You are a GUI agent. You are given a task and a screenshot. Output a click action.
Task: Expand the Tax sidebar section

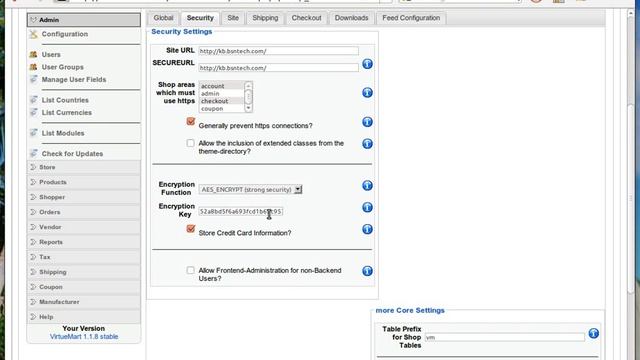pos(84,257)
